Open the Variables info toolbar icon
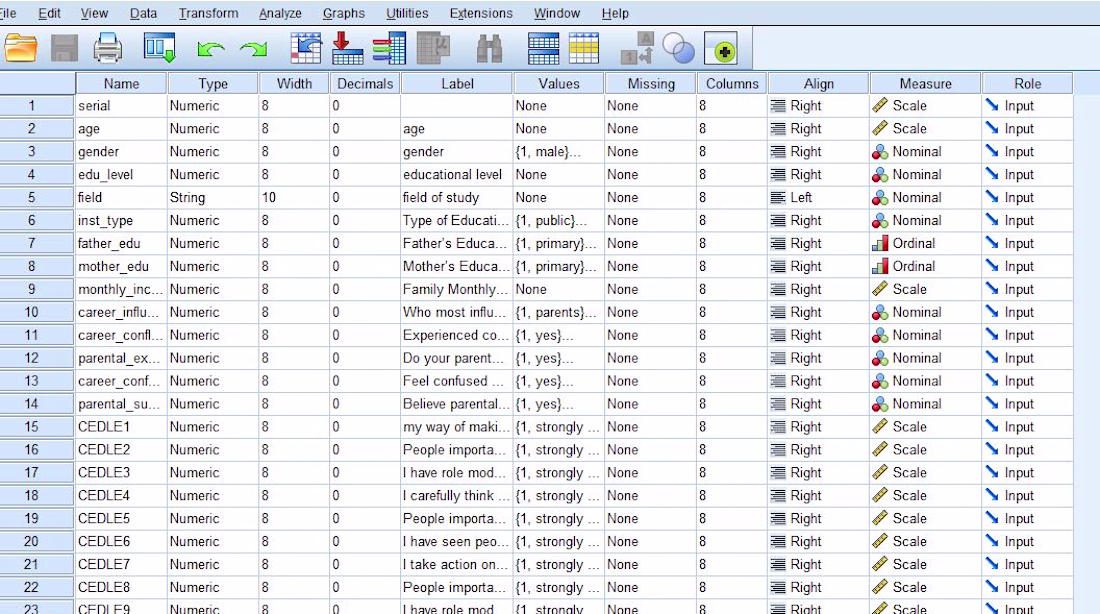Viewport: 1100px width, 614px height. (x=389, y=48)
